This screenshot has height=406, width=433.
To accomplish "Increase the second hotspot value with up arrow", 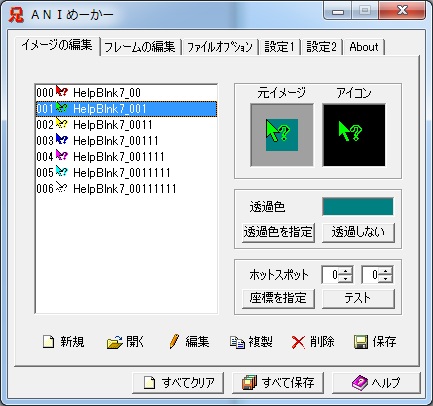I will [386, 271].
